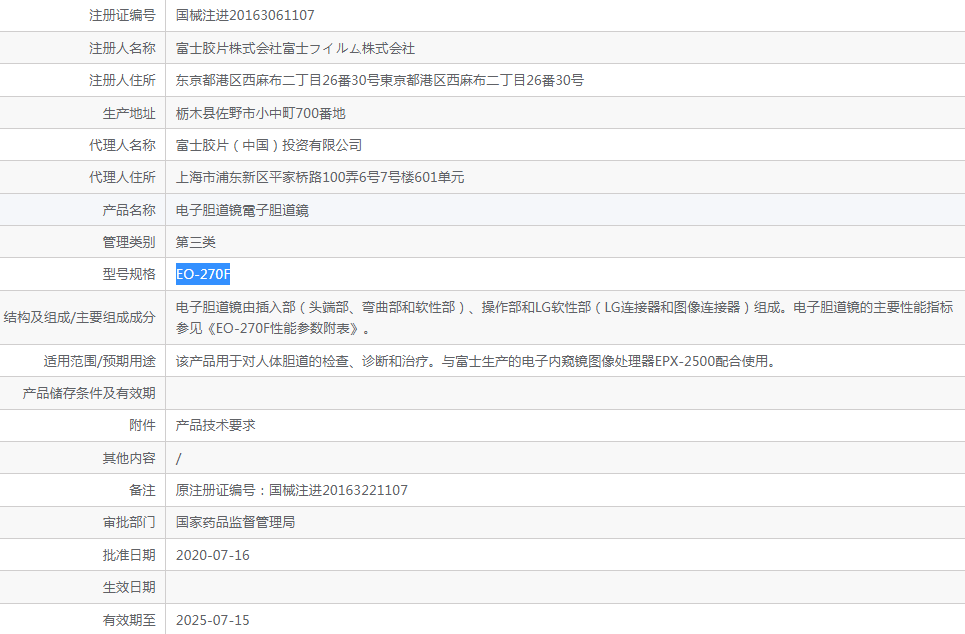Click the '注册人住所' field label
This screenshot has height=634, width=965.
click(x=122, y=80)
